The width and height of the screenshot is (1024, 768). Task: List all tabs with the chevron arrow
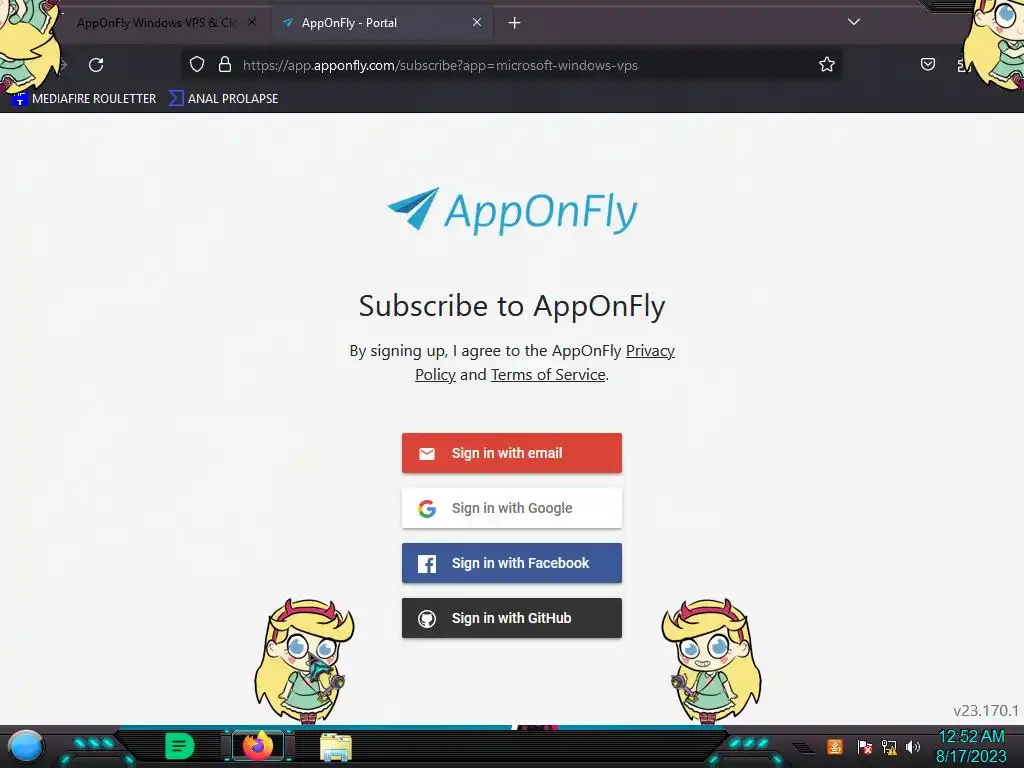tap(854, 22)
